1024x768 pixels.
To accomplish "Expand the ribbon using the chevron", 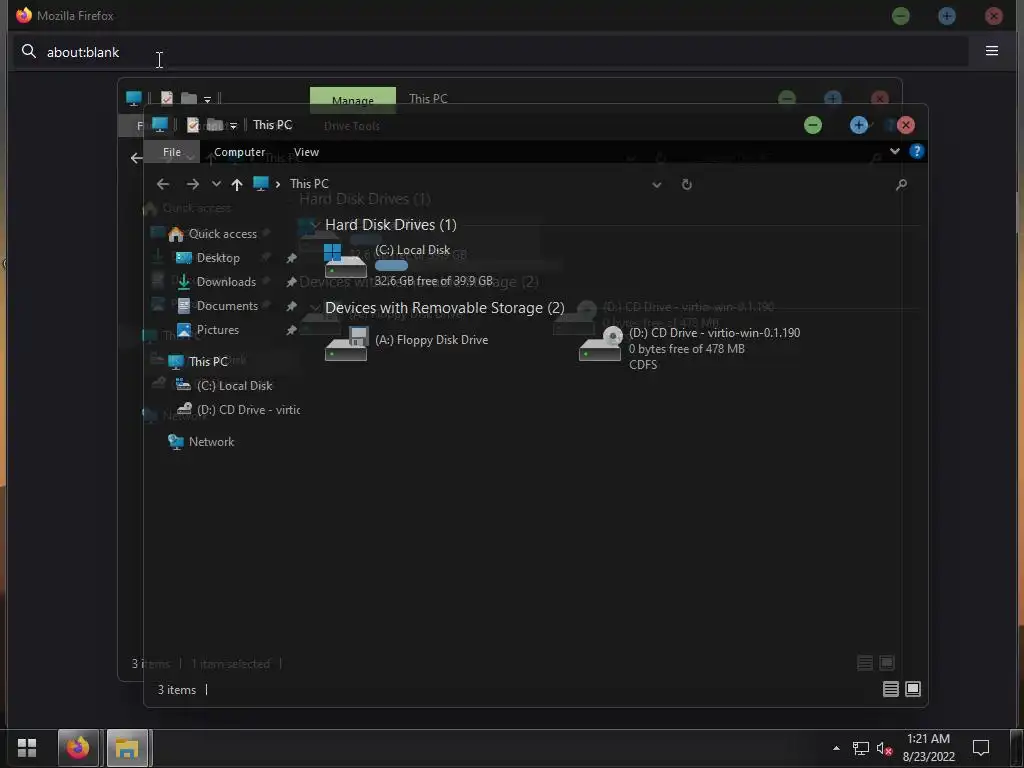I will click(895, 152).
